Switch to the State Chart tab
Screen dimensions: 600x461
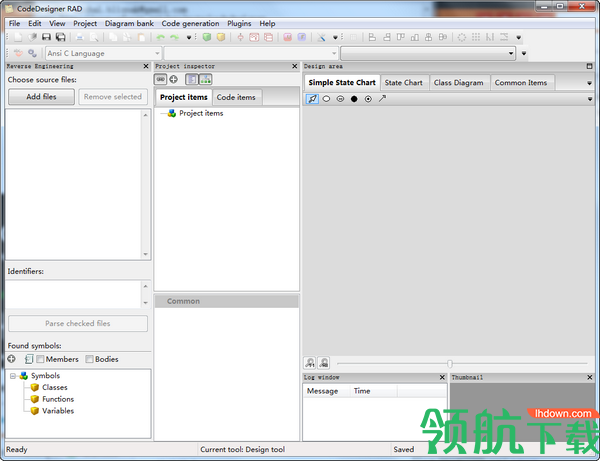tap(404, 83)
